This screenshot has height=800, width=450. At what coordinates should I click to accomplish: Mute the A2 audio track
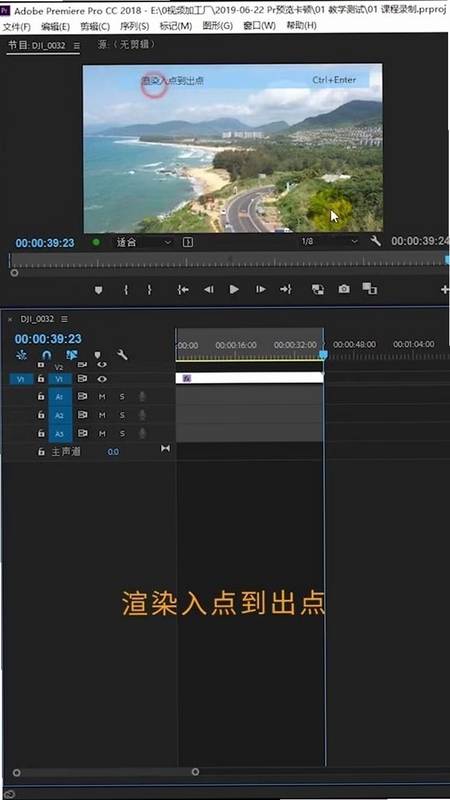(102, 415)
